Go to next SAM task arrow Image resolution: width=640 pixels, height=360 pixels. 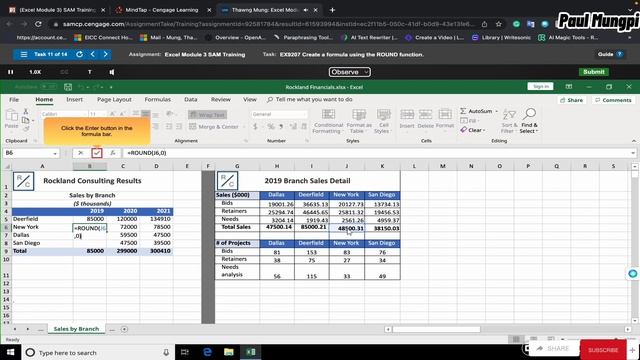(106, 54)
